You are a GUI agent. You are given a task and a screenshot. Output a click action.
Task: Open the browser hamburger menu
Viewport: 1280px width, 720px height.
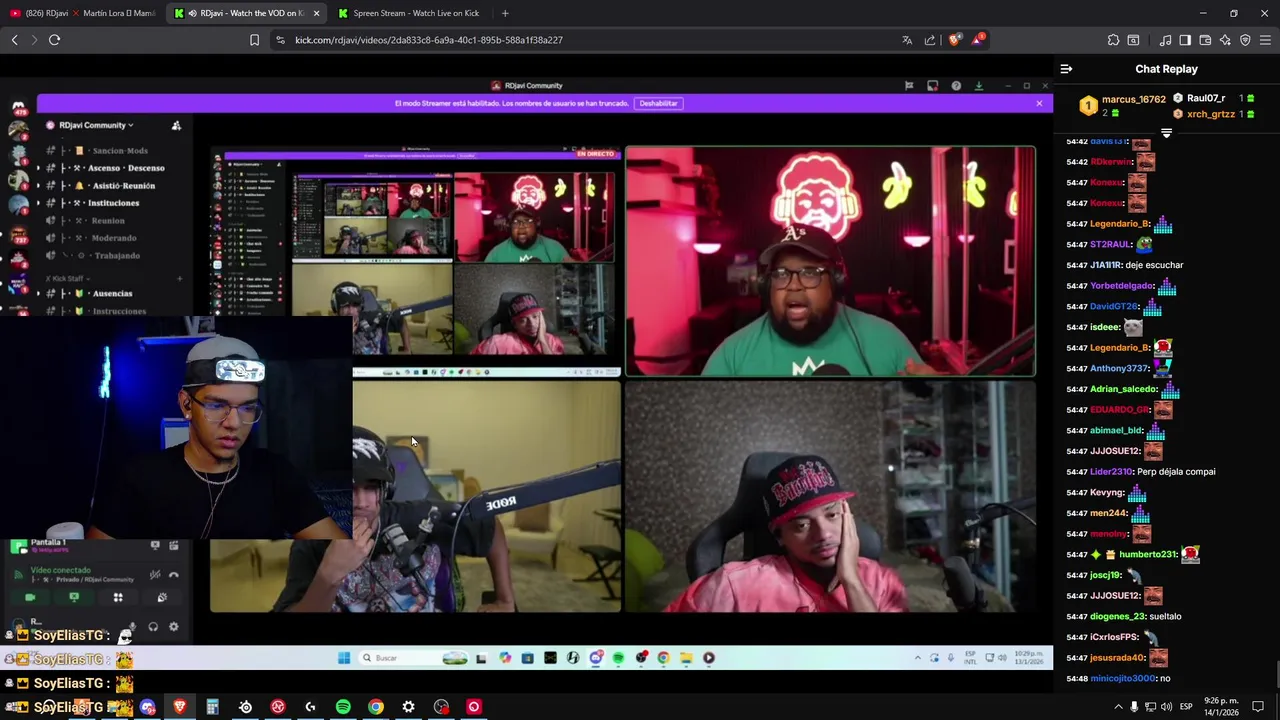[x=1265, y=40]
